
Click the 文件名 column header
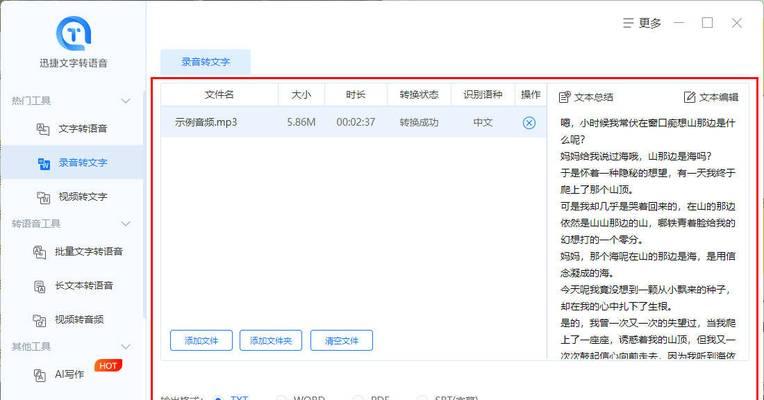219,95
